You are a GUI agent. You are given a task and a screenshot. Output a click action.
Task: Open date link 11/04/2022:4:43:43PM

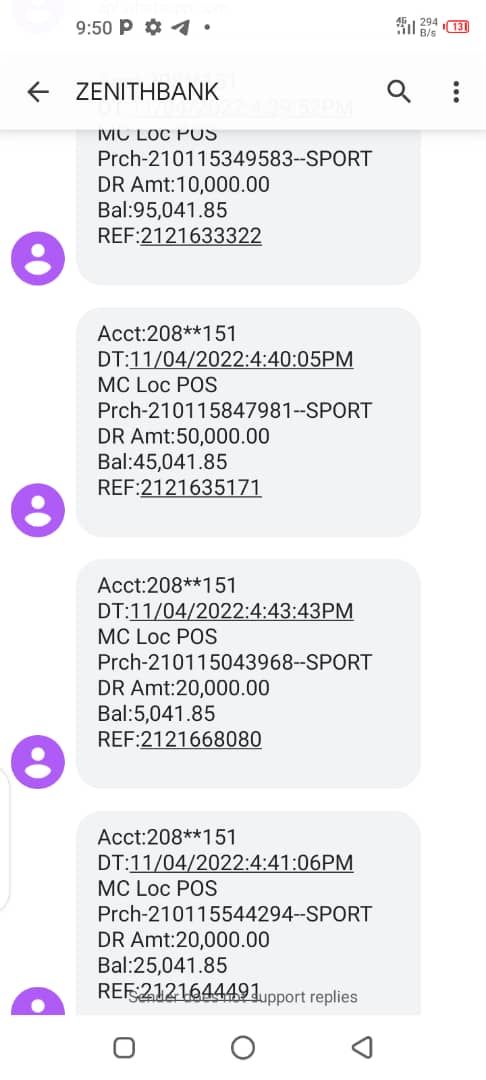point(242,611)
